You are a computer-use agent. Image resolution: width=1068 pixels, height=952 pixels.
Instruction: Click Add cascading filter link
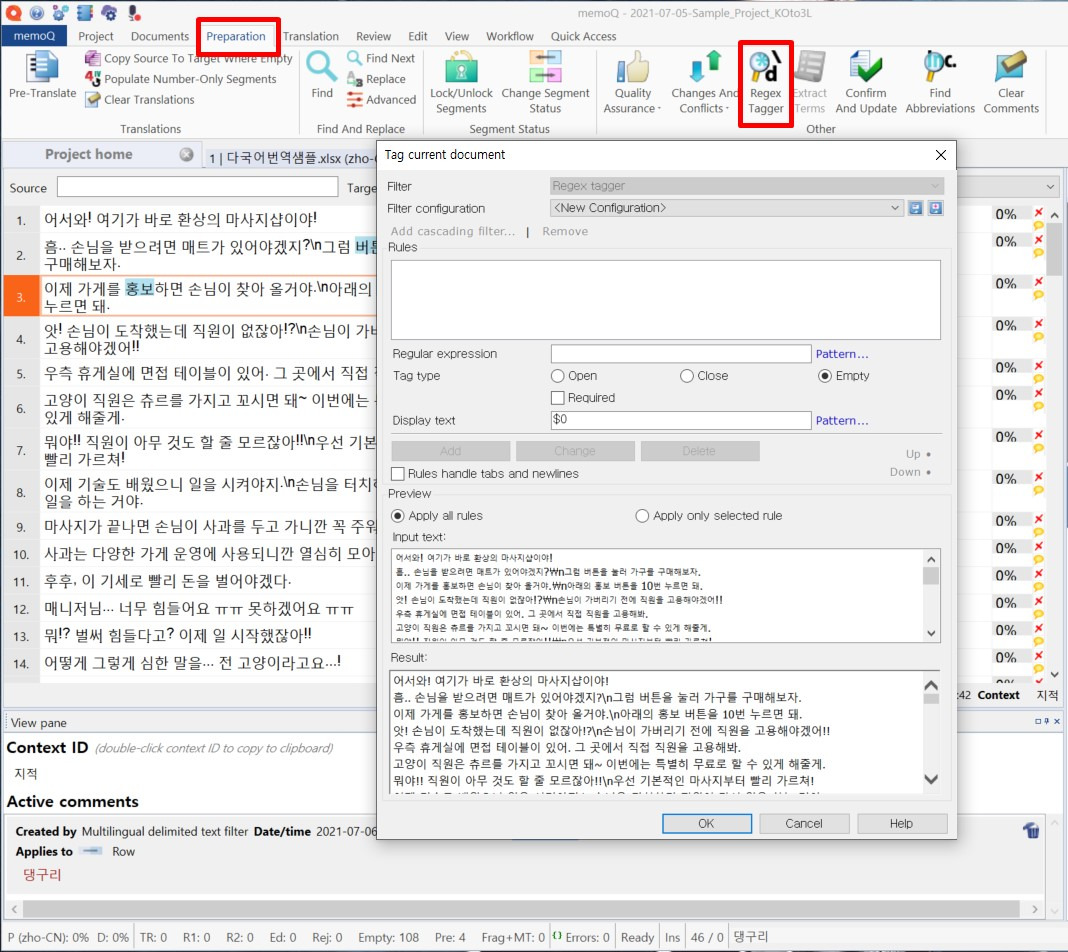click(x=453, y=232)
